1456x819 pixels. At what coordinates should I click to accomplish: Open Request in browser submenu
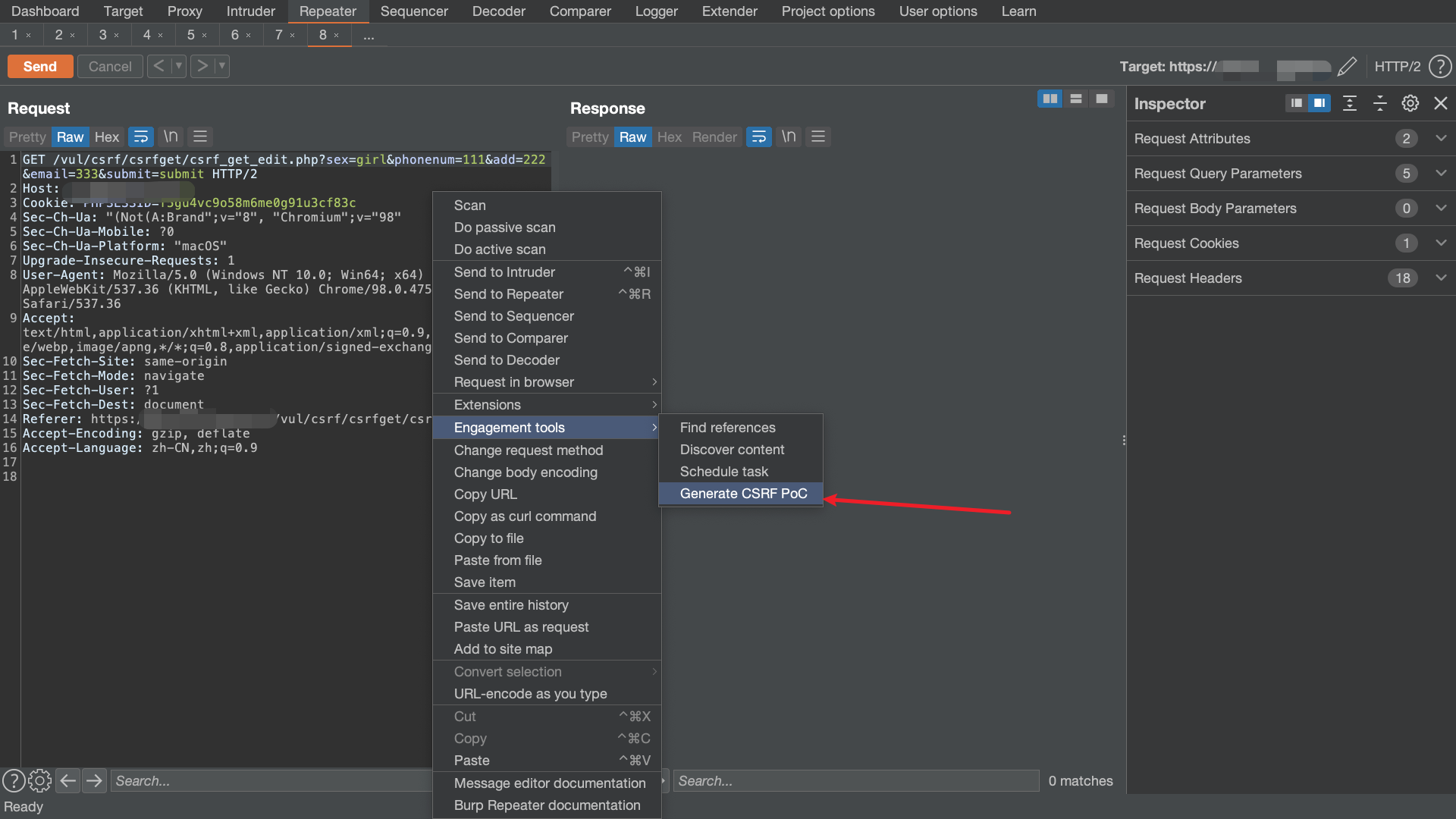547,382
